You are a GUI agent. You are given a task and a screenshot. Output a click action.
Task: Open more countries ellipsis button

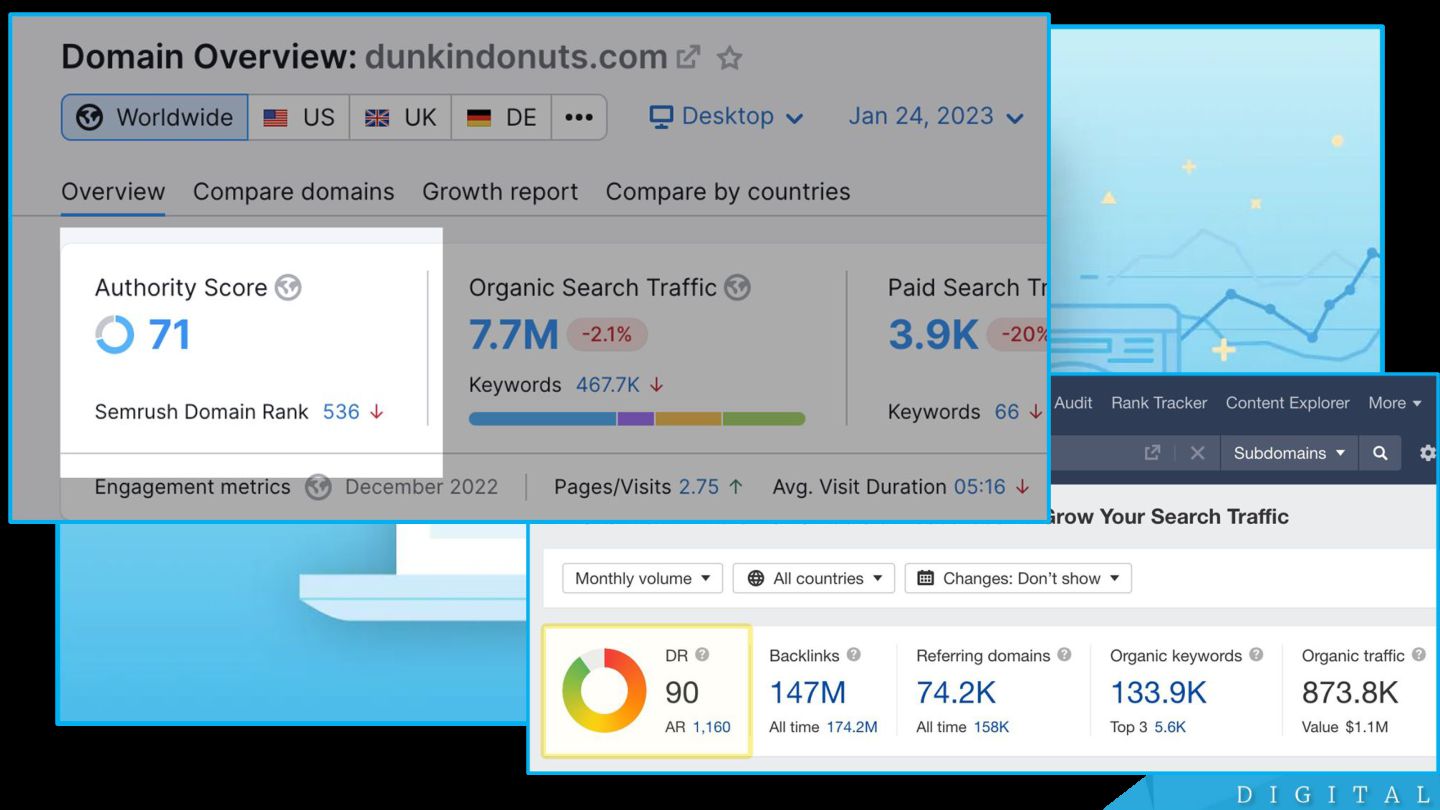pos(579,117)
